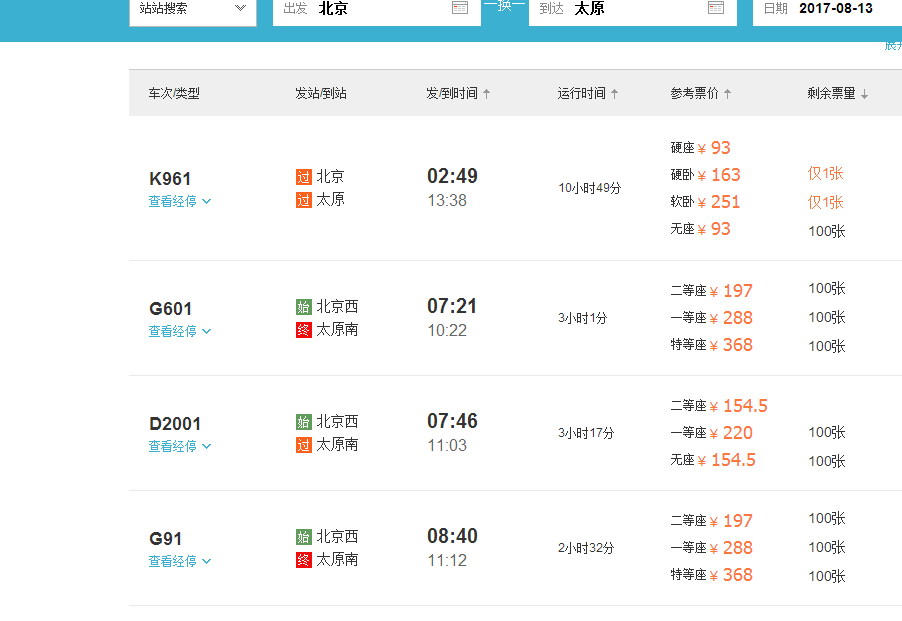The image size is (902, 621).
Task: Click the 车次/类型 column header
Action: pos(174,94)
